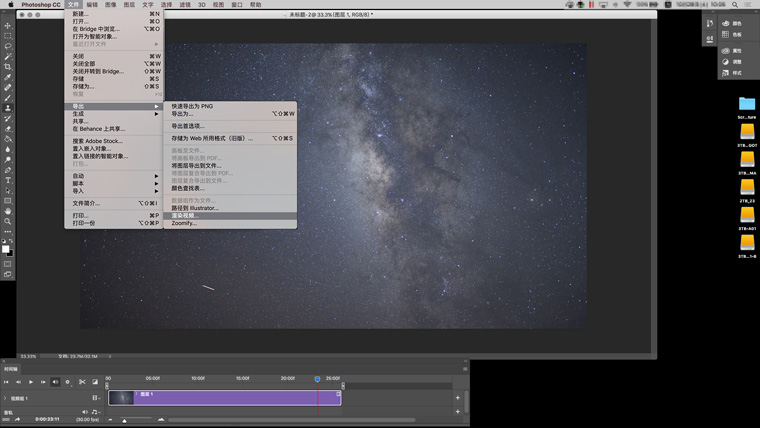This screenshot has height=428, width=760.
Task: Open the Apple menu
Action: (11, 4)
